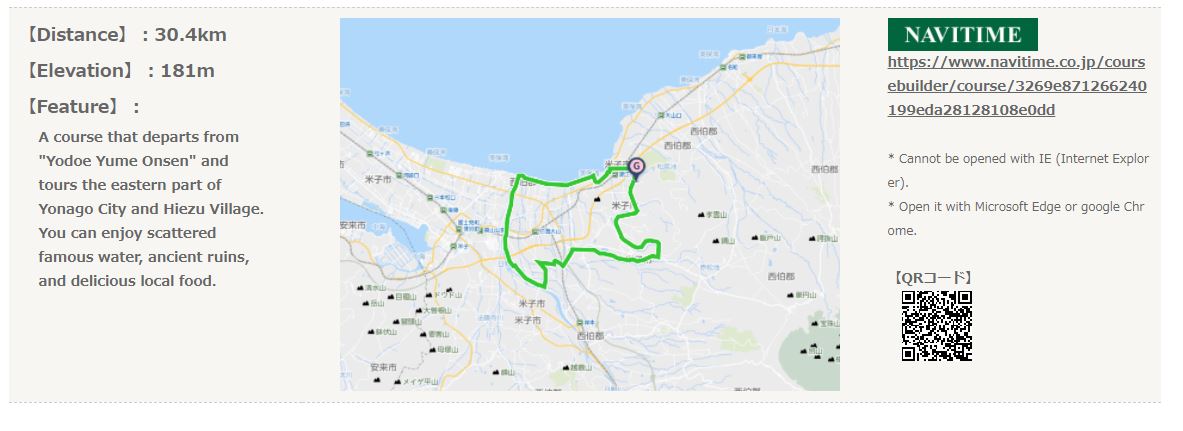
Task: Click the green NAVITIME logo
Action: [962, 34]
